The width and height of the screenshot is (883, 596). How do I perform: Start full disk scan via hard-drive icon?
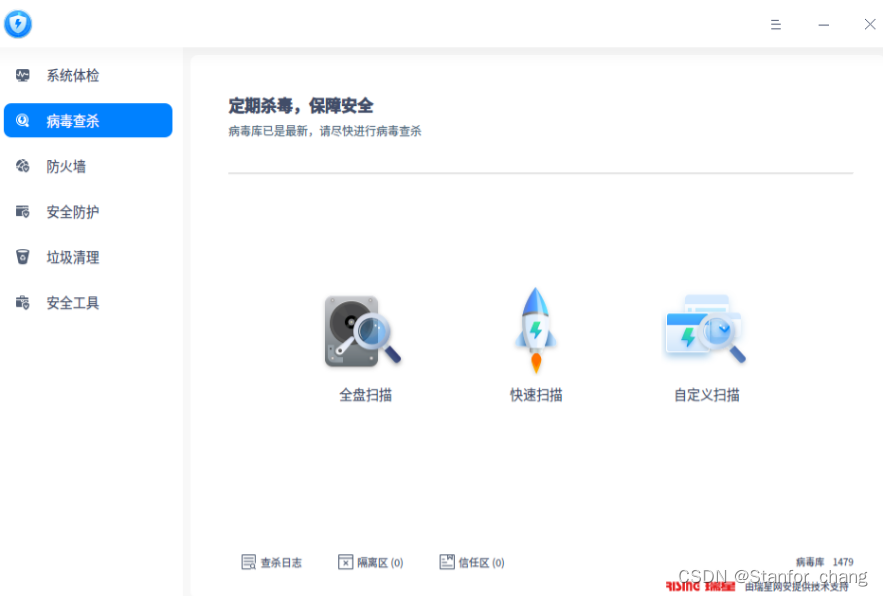click(x=362, y=331)
